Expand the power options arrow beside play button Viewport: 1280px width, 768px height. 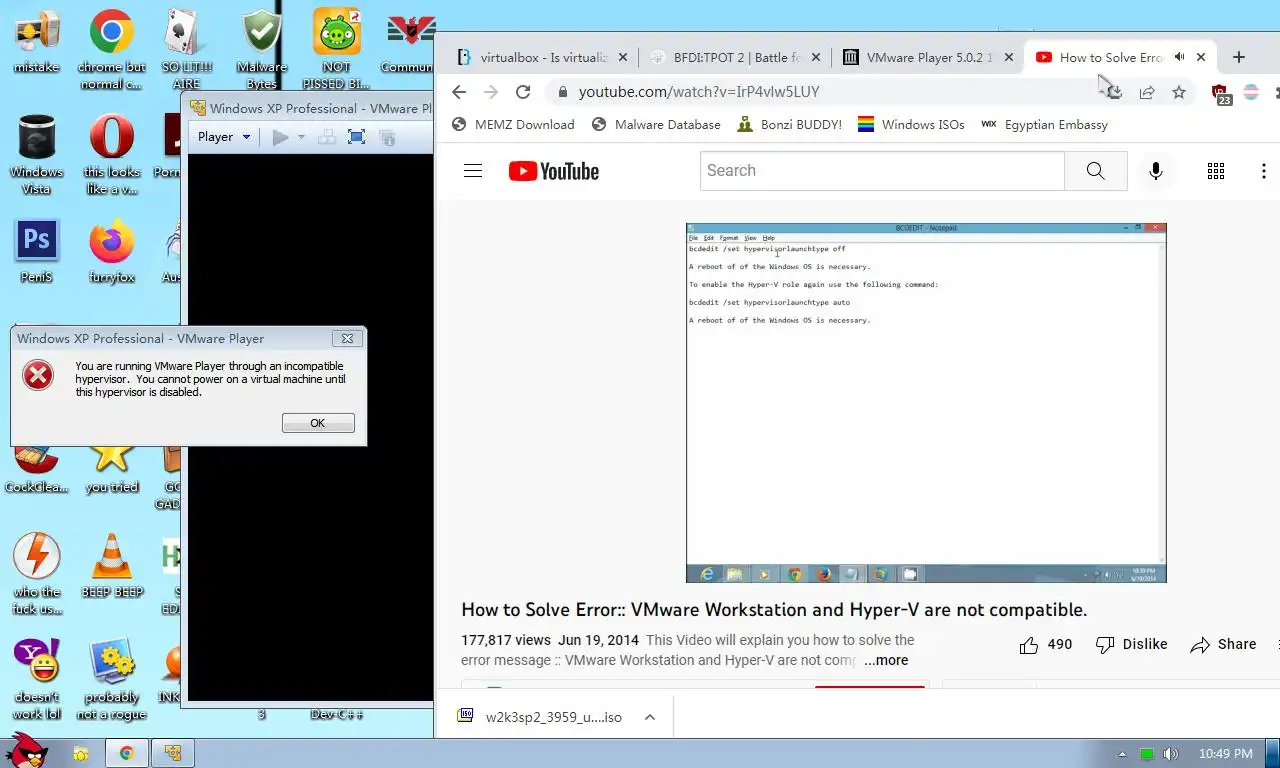pos(301,137)
